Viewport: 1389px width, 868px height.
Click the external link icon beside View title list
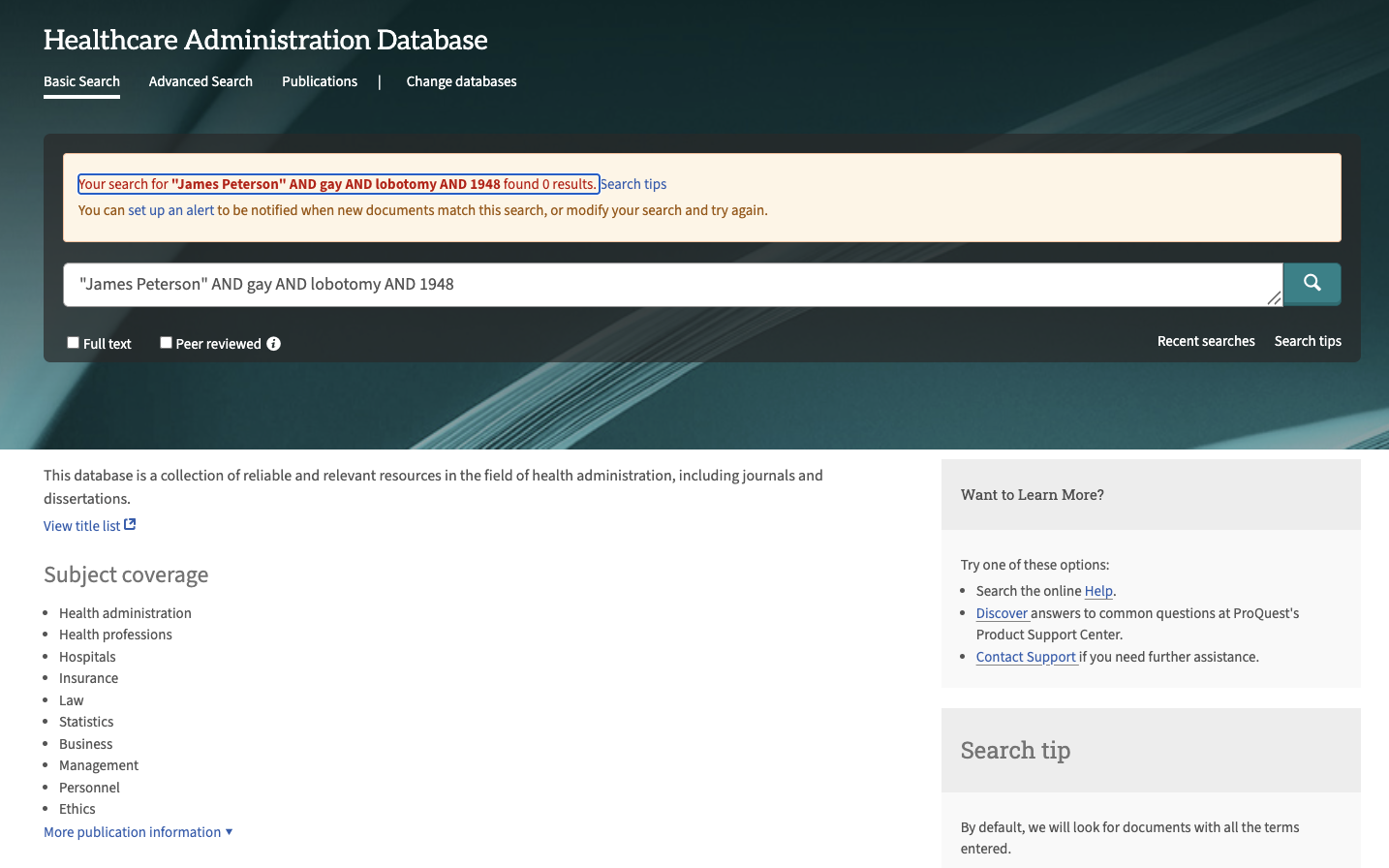point(130,525)
